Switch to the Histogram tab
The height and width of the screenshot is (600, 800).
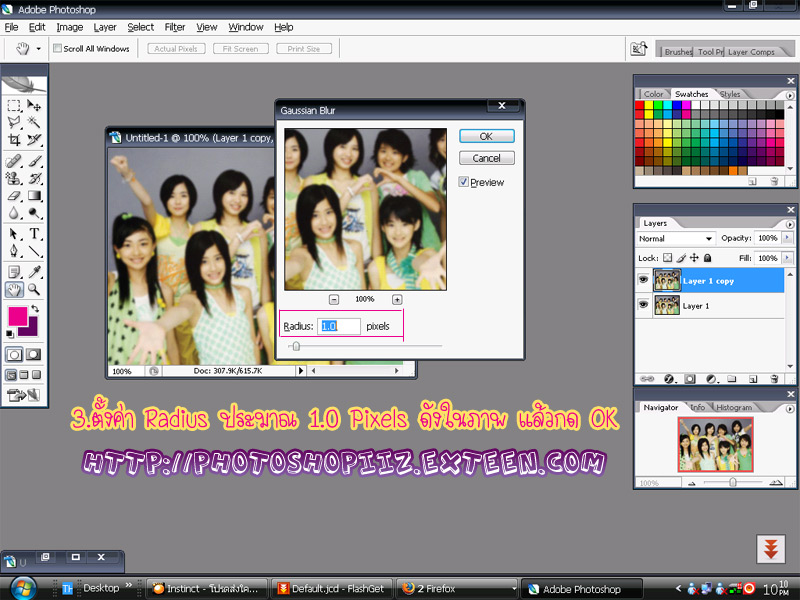734,407
